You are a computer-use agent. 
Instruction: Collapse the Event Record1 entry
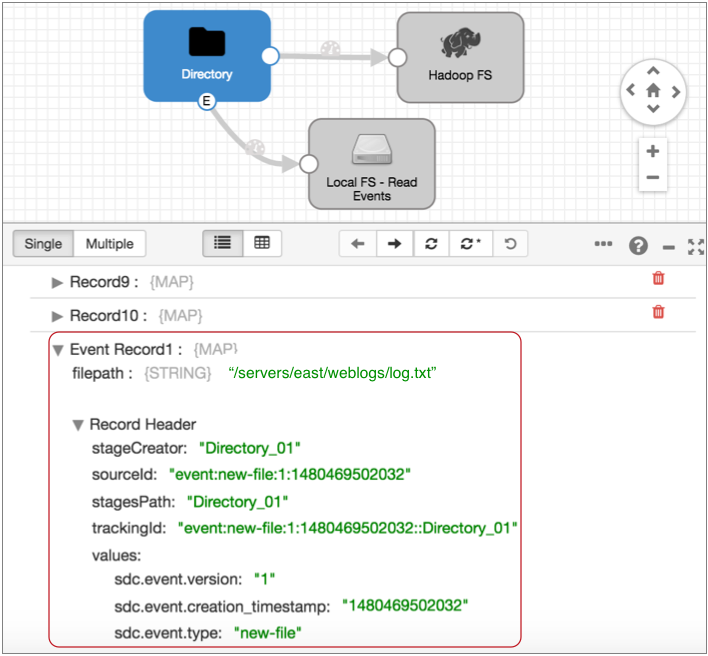click(57, 350)
